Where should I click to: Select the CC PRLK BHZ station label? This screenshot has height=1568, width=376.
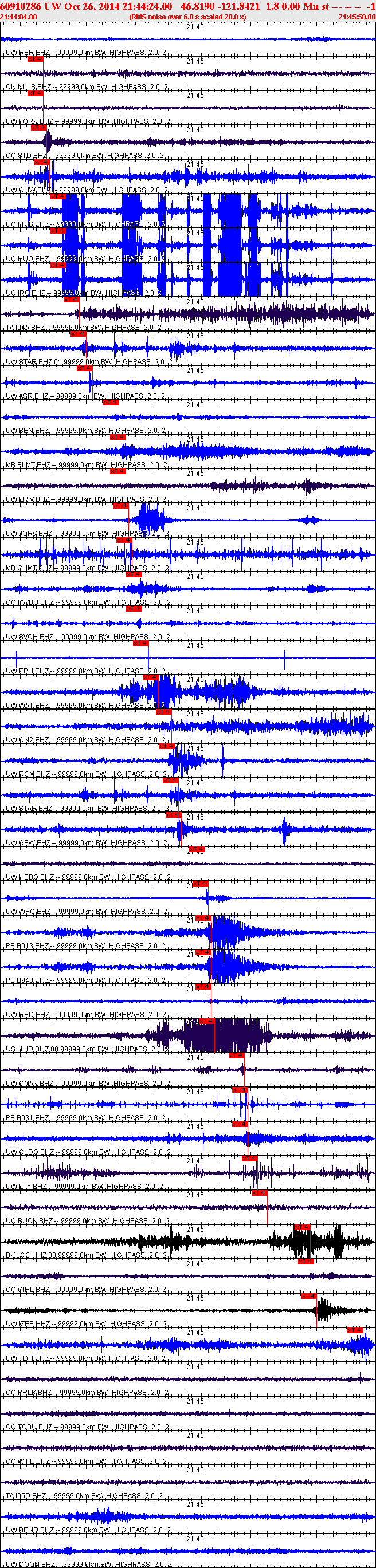click(x=88, y=1393)
